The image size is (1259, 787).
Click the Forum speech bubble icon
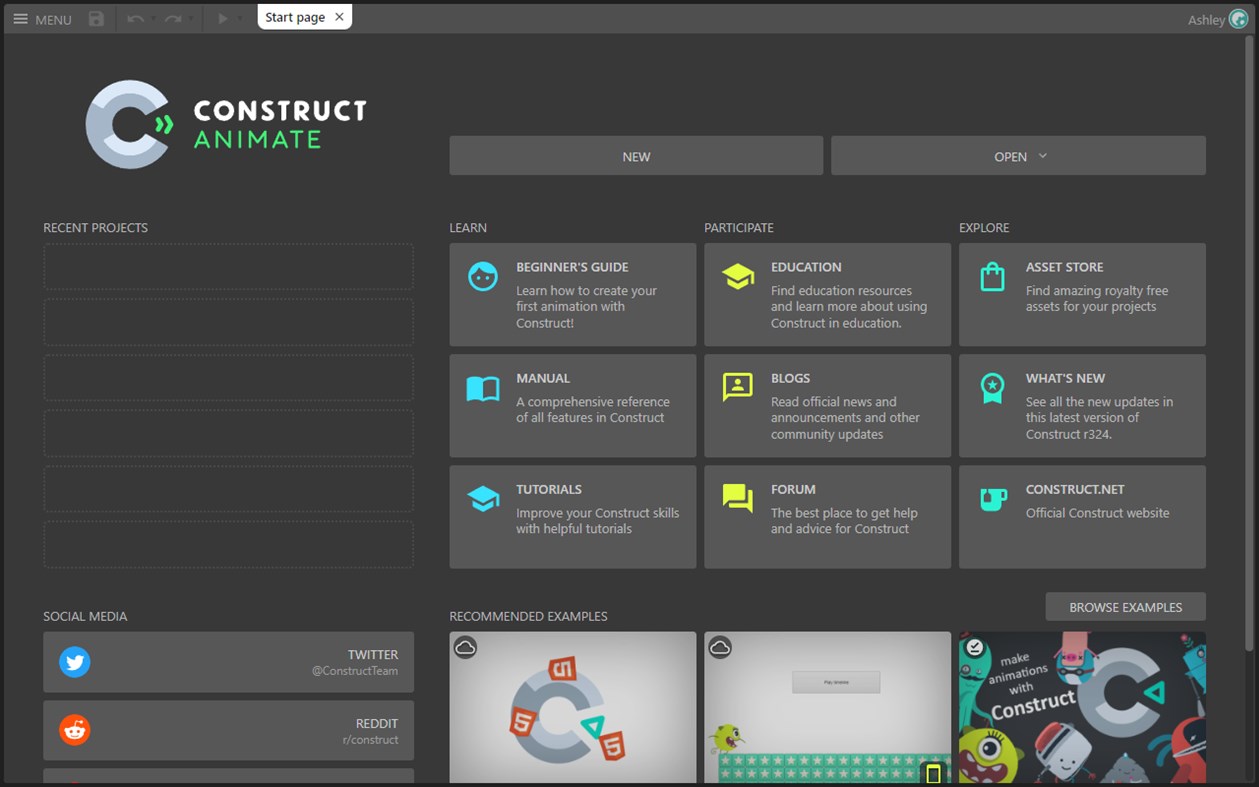pyautogui.click(x=737, y=498)
